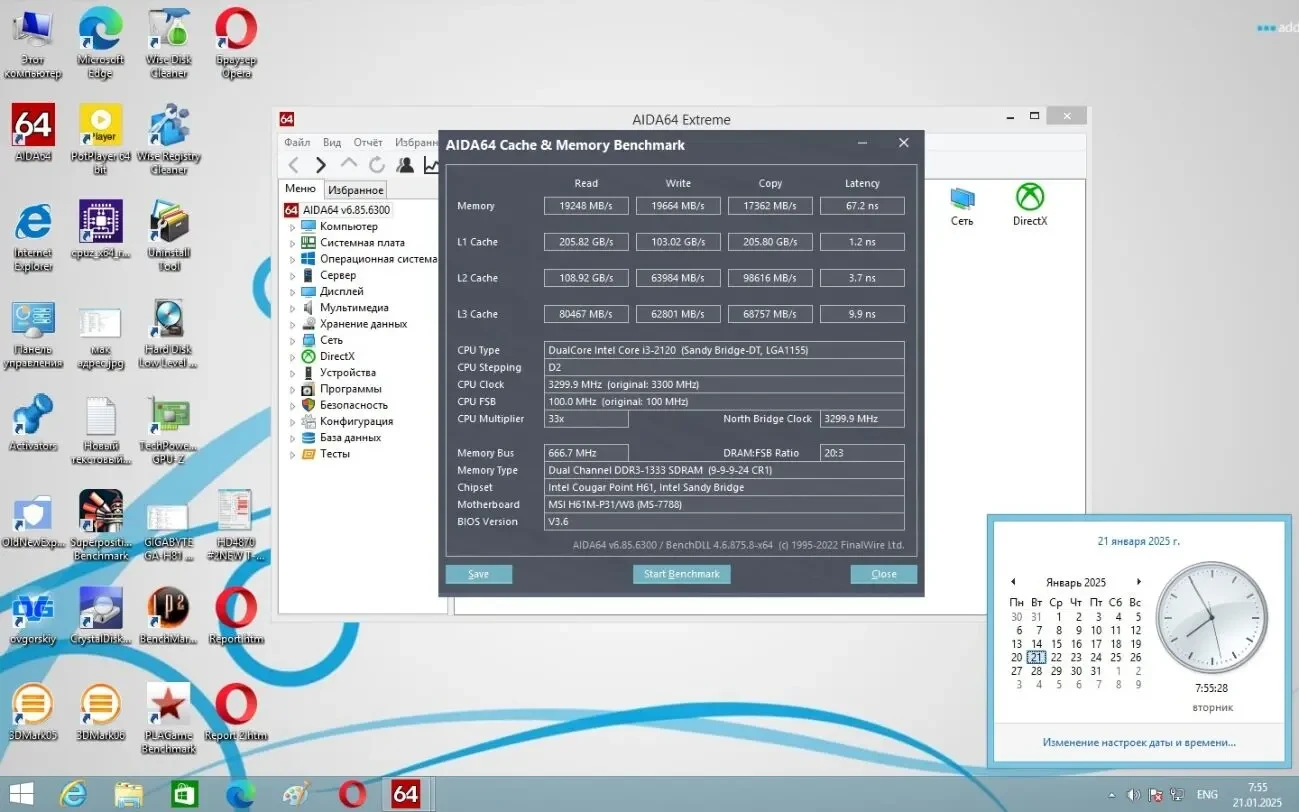Click the Start Benchmark button

point(681,573)
